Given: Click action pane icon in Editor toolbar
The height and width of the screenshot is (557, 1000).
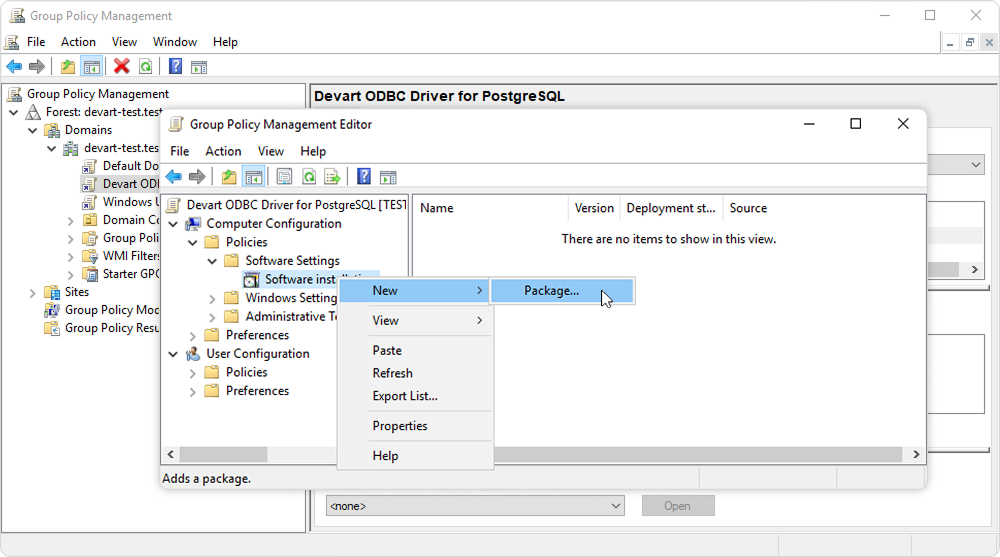Looking at the screenshot, I should (x=388, y=177).
